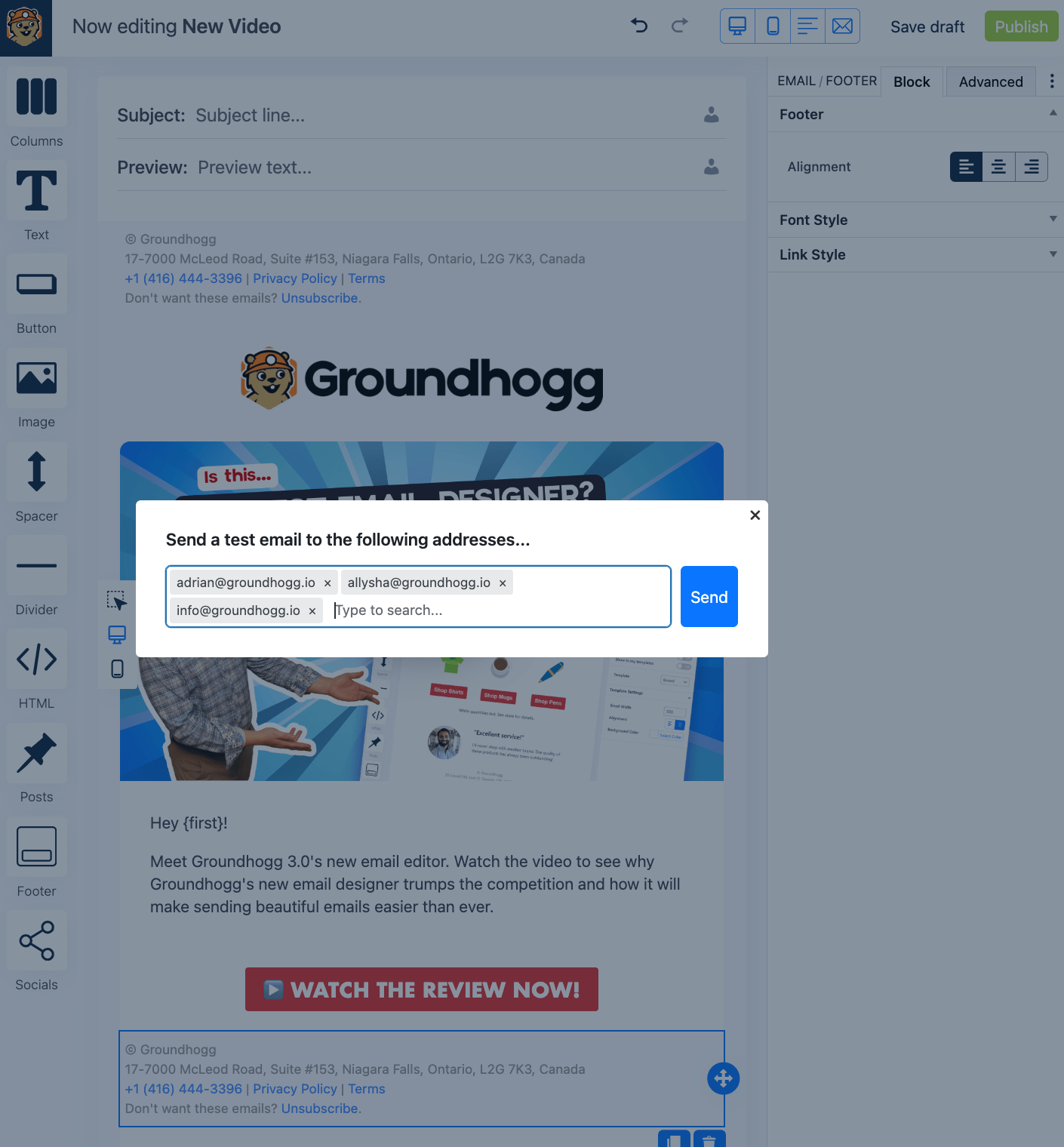The width and height of the screenshot is (1064, 1147).
Task: Redo the last change
Action: point(680,26)
